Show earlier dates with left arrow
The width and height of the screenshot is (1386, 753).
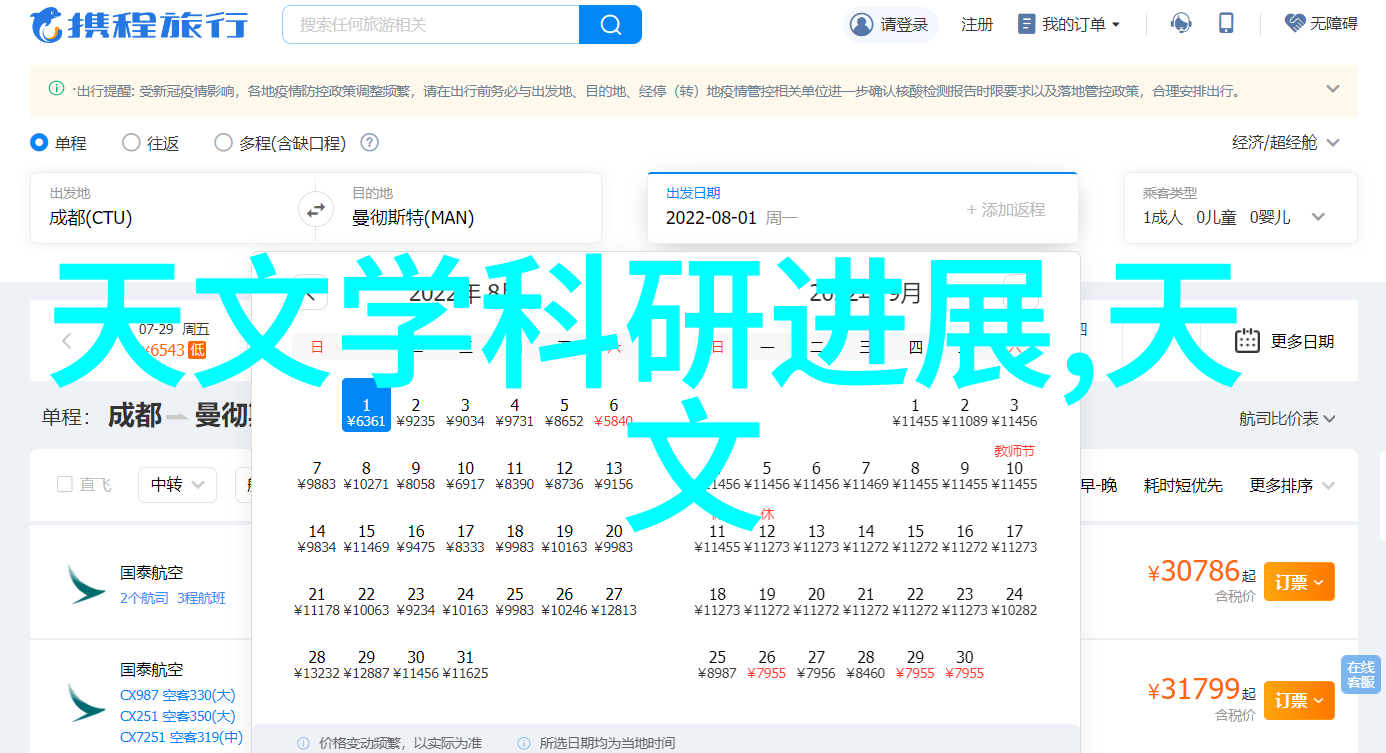[67, 341]
